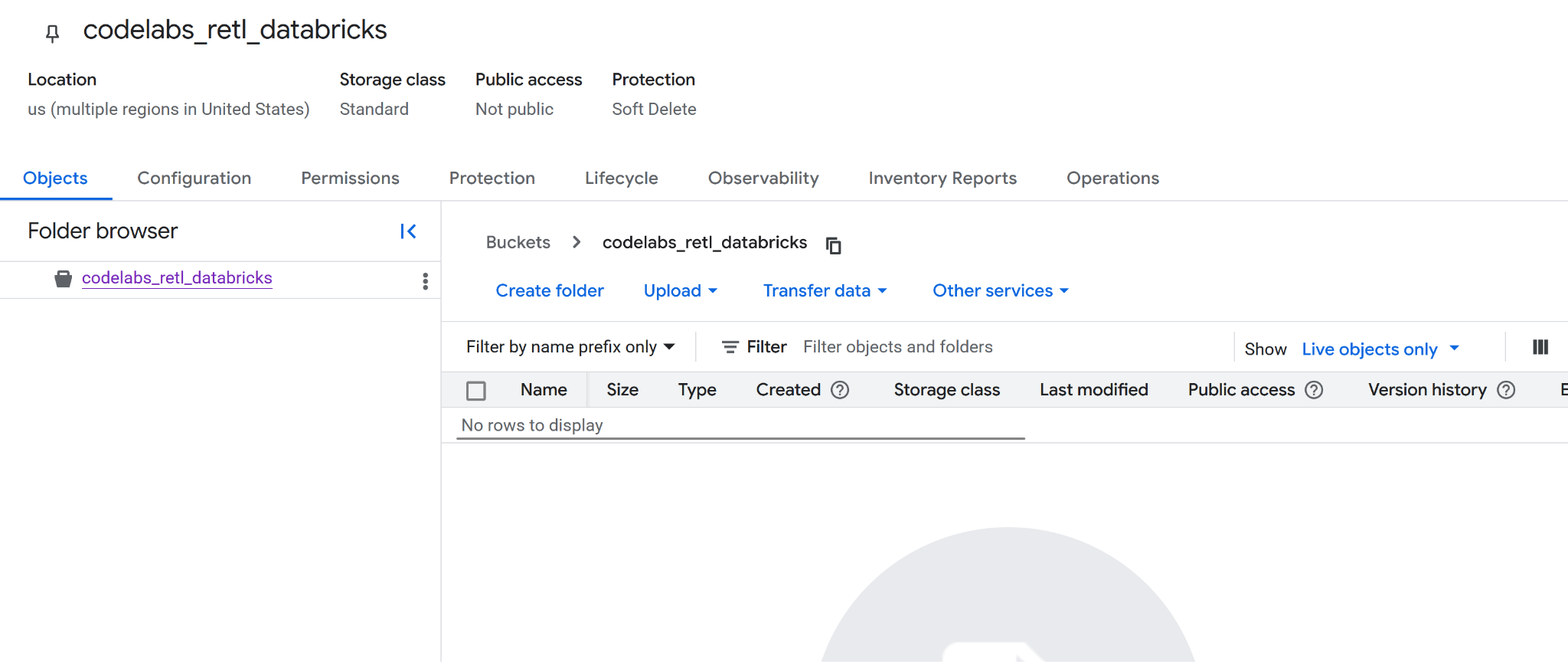Open the Transfer data dropdown
This screenshot has height=662, width=1568.
tap(825, 291)
